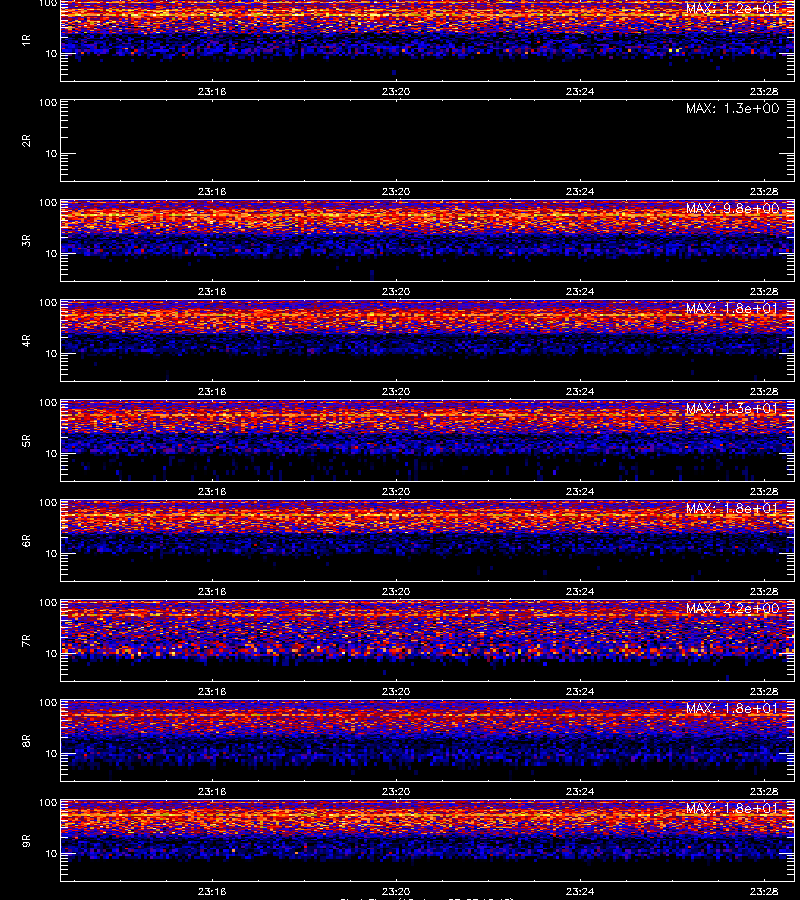Click the 10 y-axis label of the 2R panel
This screenshot has width=800, height=900.
click(x=51, y=154)
